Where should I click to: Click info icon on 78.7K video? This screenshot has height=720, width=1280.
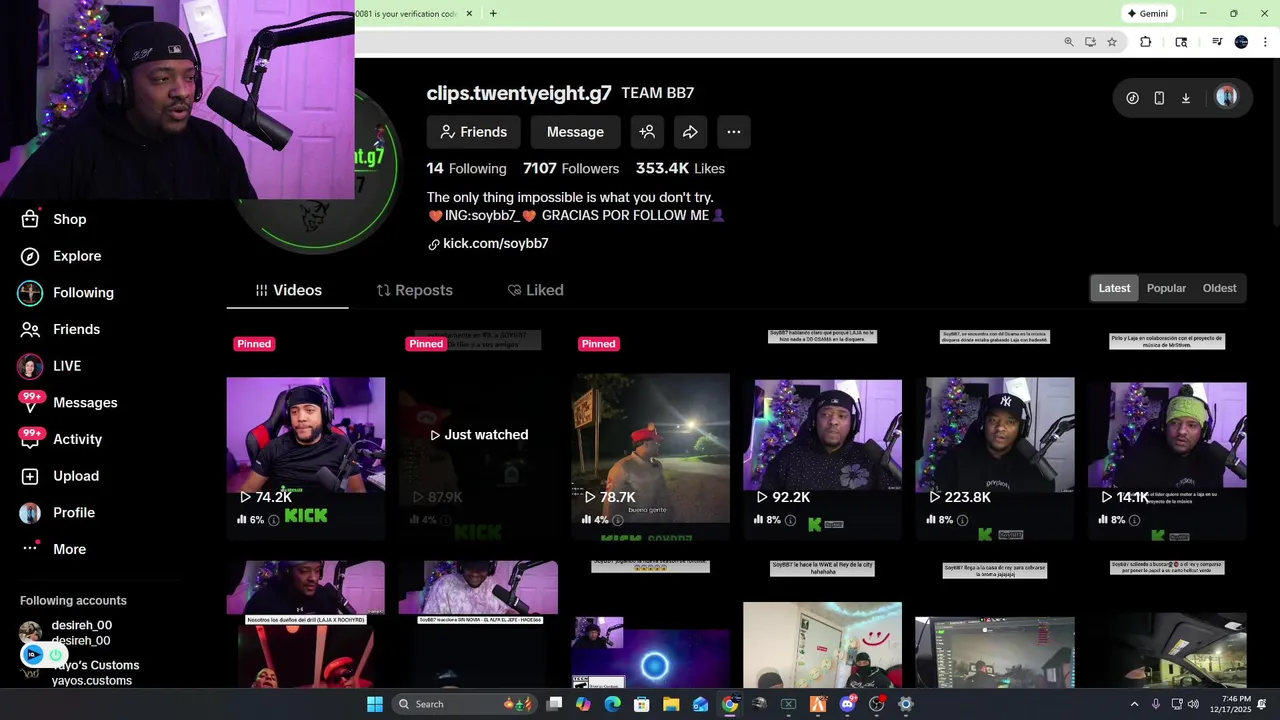(x=618, y=520)
